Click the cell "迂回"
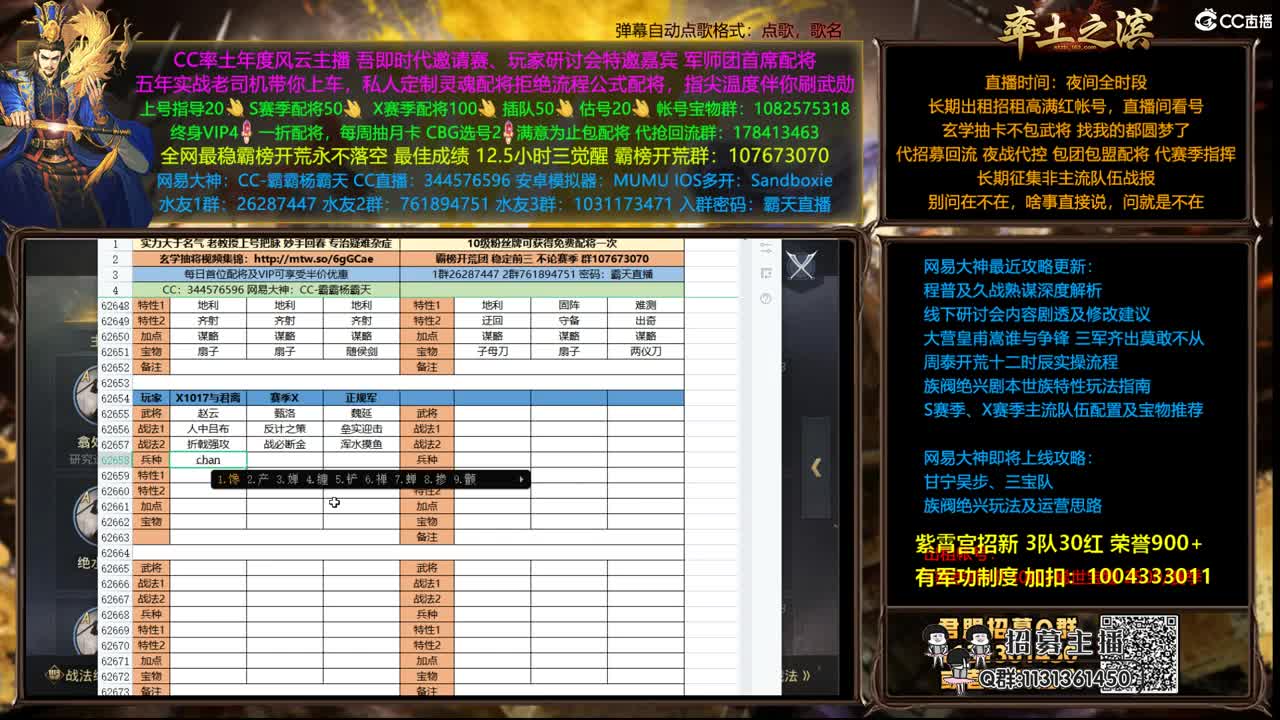The height and width of the screenshot is (720, 1280). [492, 321]
